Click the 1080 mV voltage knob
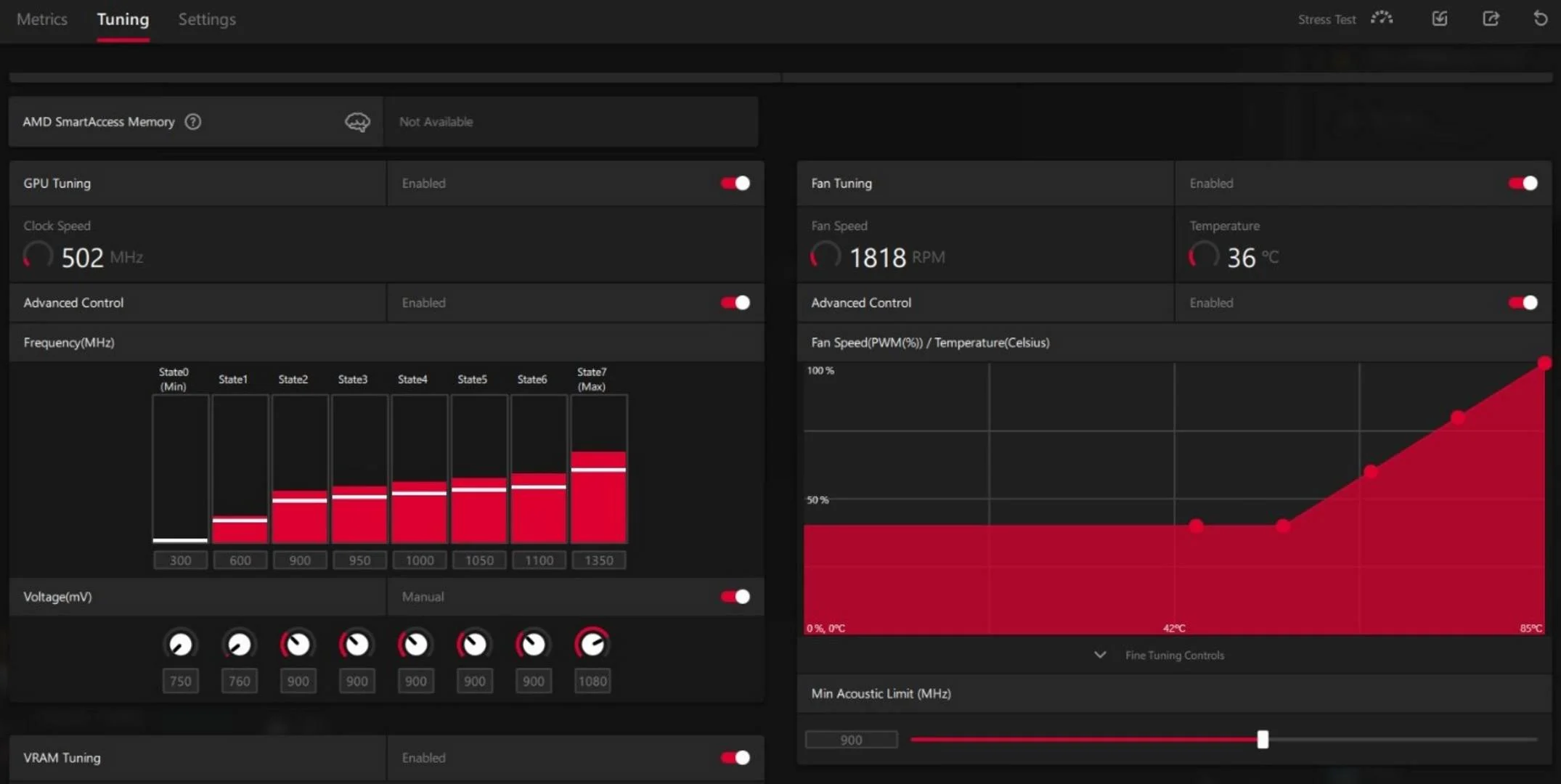 (x=592, y=644)
